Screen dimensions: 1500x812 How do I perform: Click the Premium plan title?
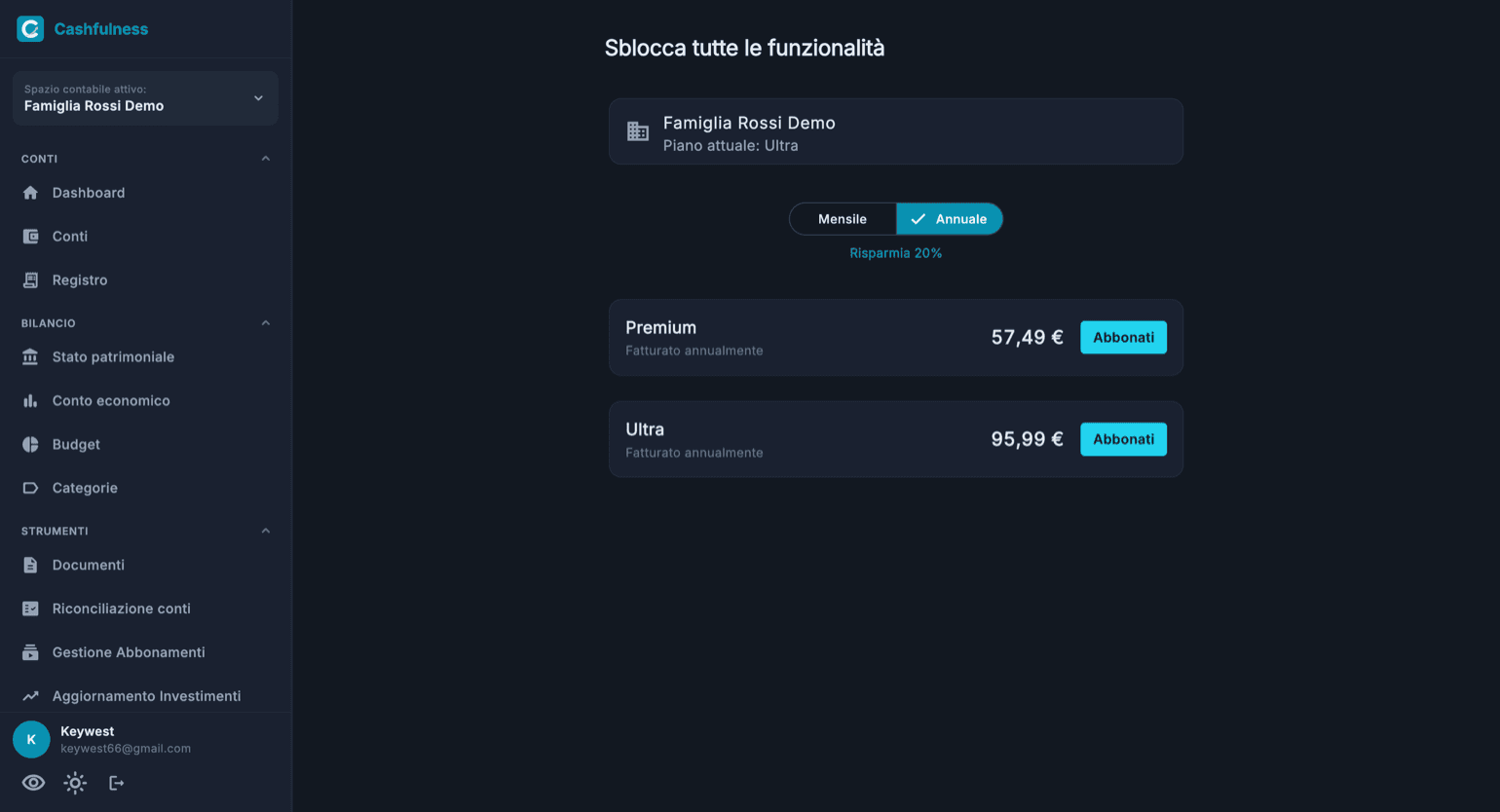point(660,328)
